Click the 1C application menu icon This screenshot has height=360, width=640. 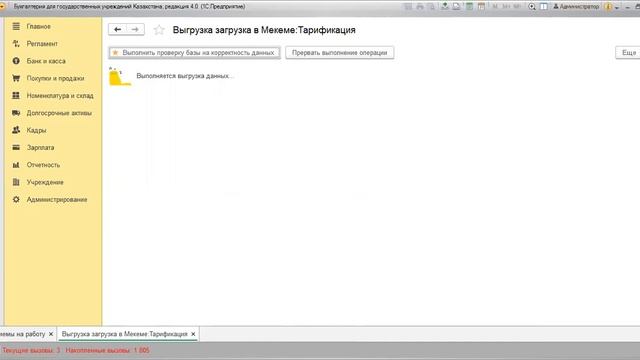[x=2, y=7]
